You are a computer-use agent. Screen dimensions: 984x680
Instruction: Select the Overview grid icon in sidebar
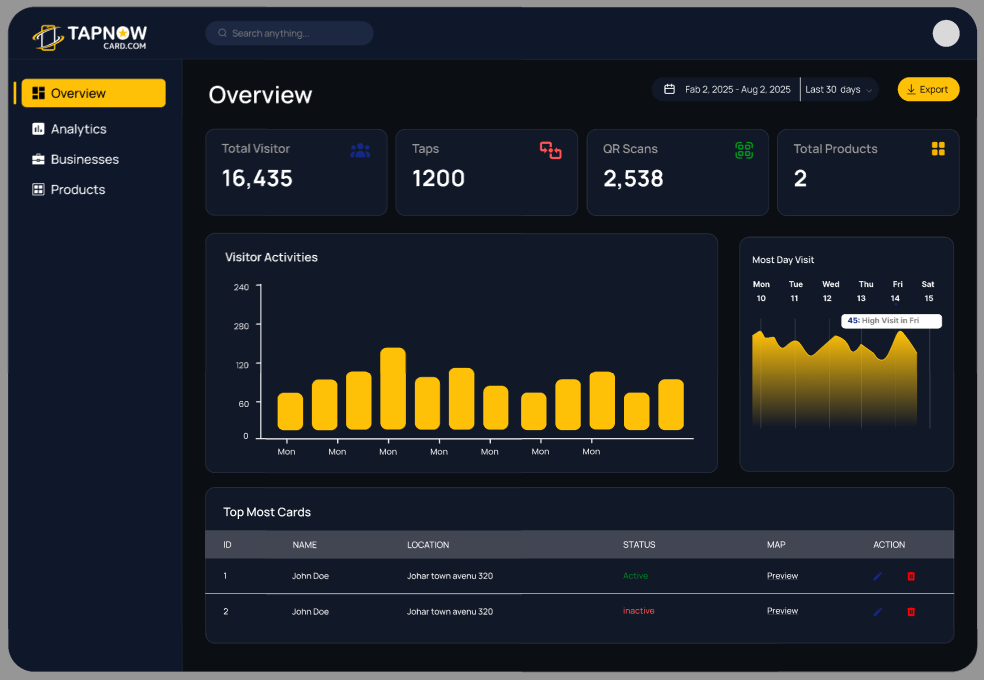(40, 93)
